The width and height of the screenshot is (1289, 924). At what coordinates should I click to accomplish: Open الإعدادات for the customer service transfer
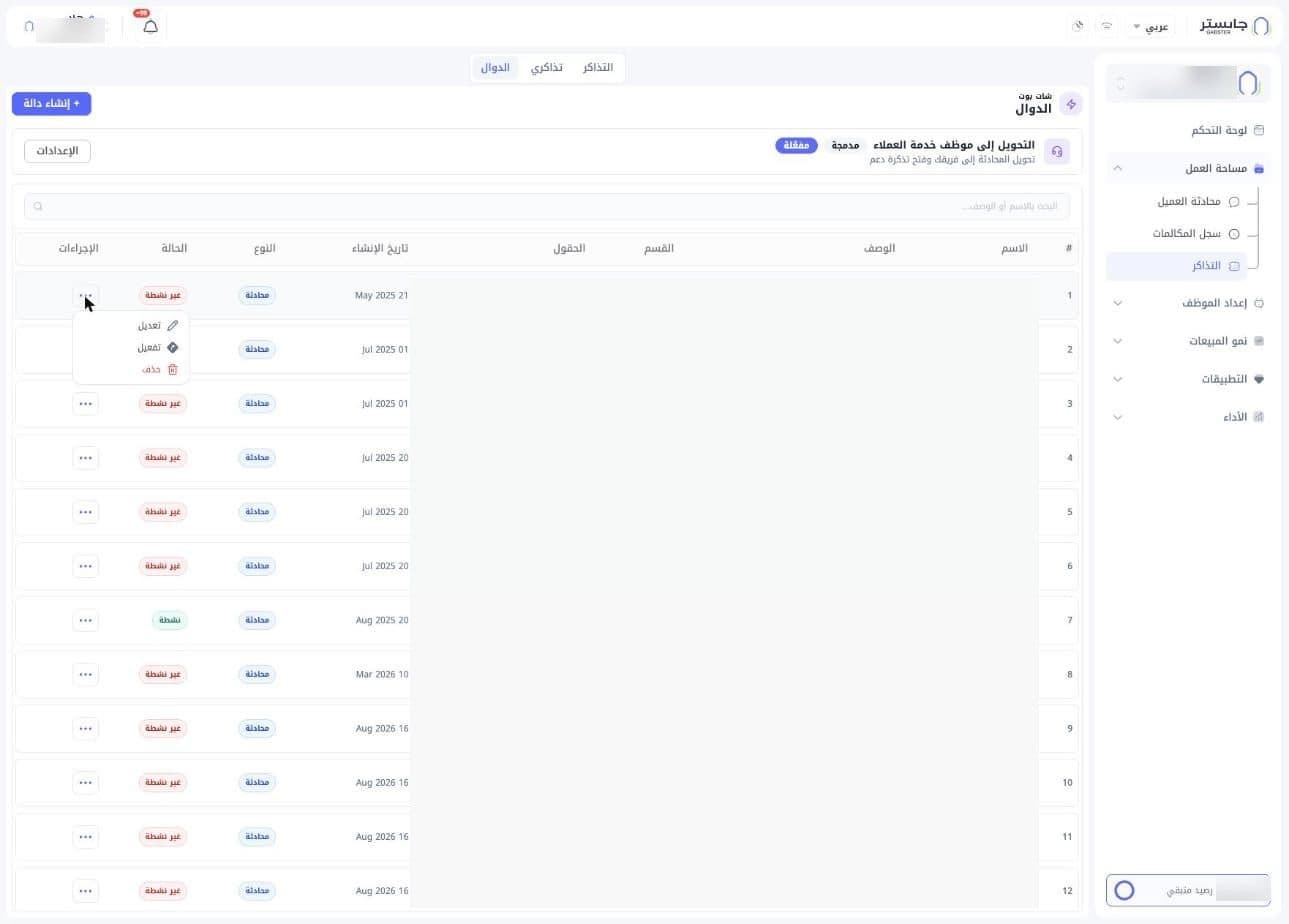click(x=58, y=151)
